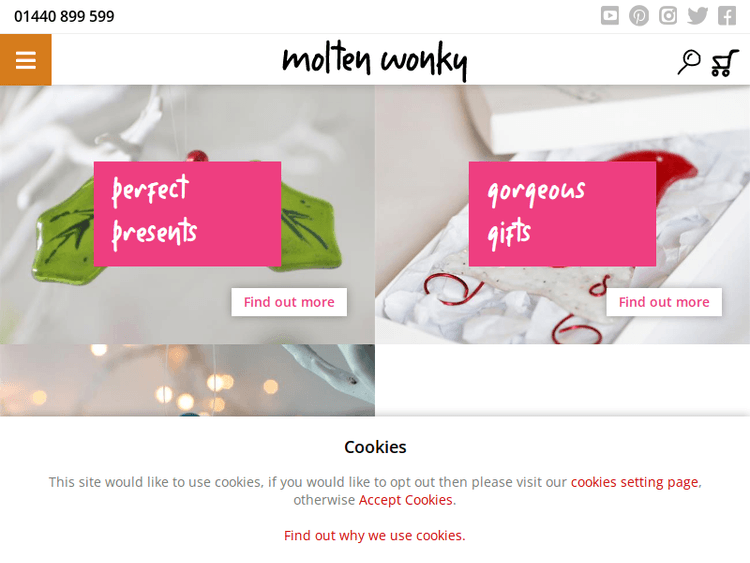Accept Cookies from the banner
Screen dimensions: 750x563
tap(406, 500)
